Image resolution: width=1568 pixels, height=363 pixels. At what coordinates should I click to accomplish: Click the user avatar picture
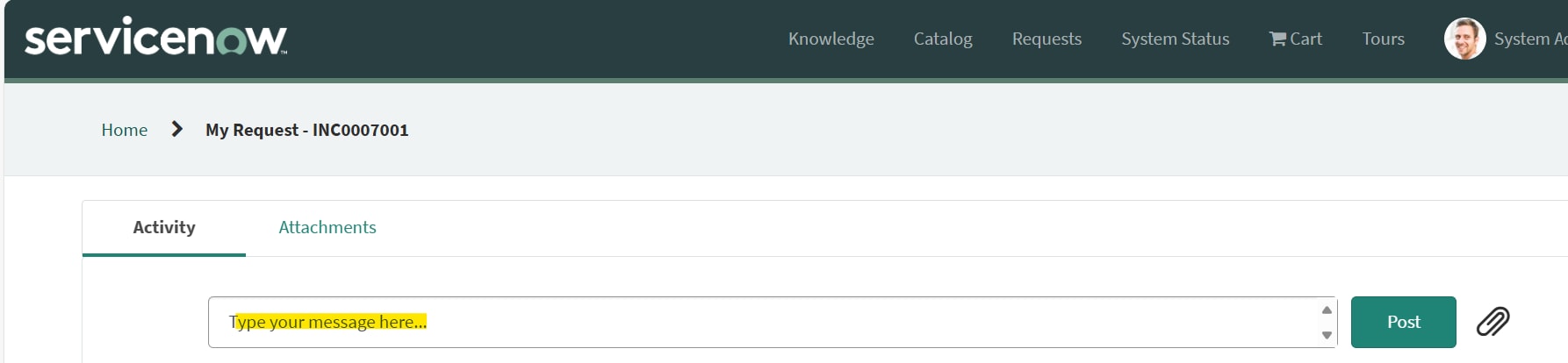pos(1464,39)
